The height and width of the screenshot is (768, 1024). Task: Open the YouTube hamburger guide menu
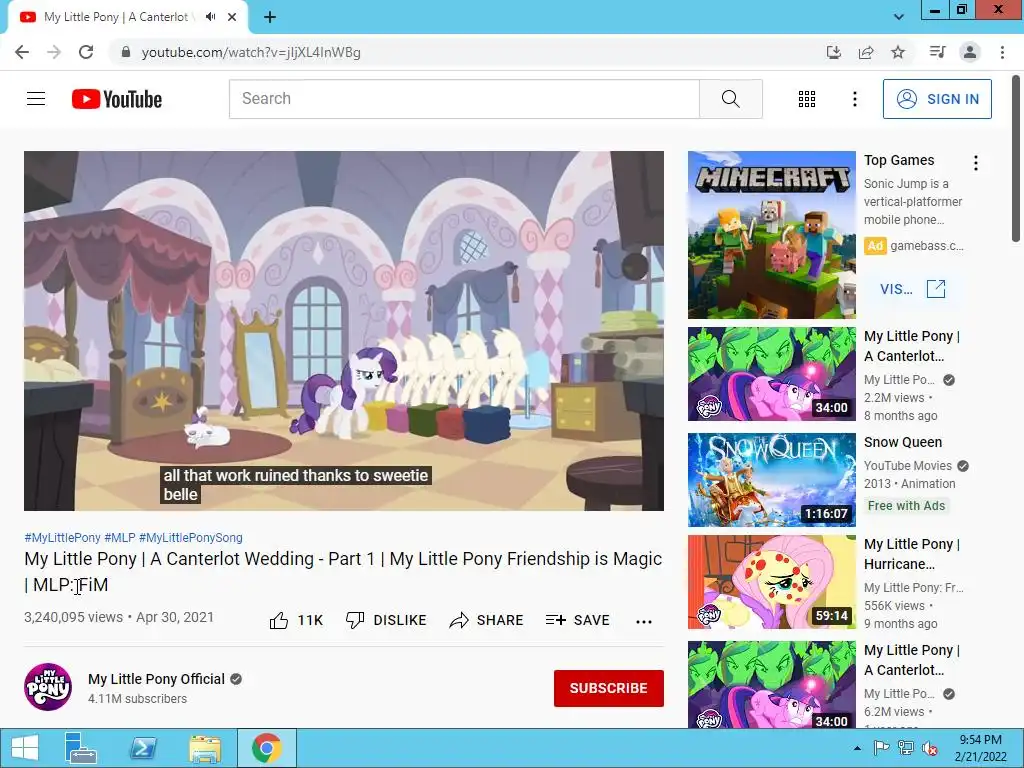(36, 99)
